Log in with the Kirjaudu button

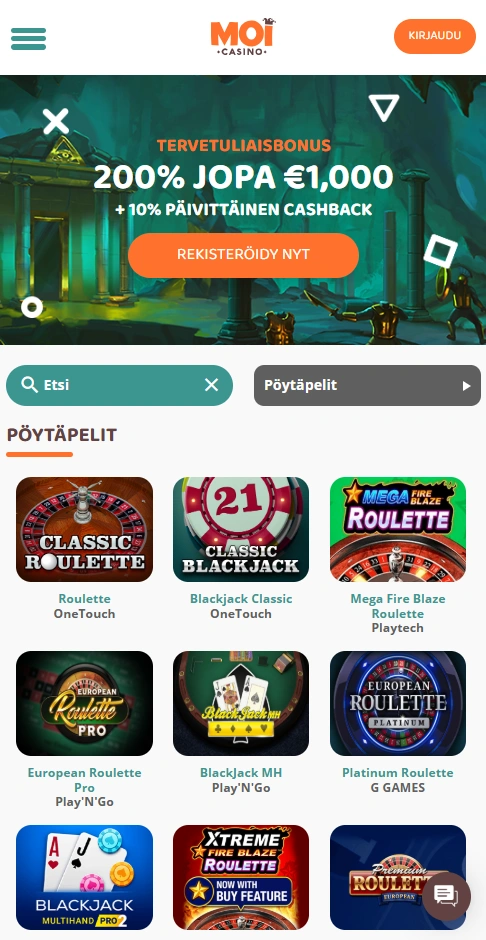tap(434, 36)
